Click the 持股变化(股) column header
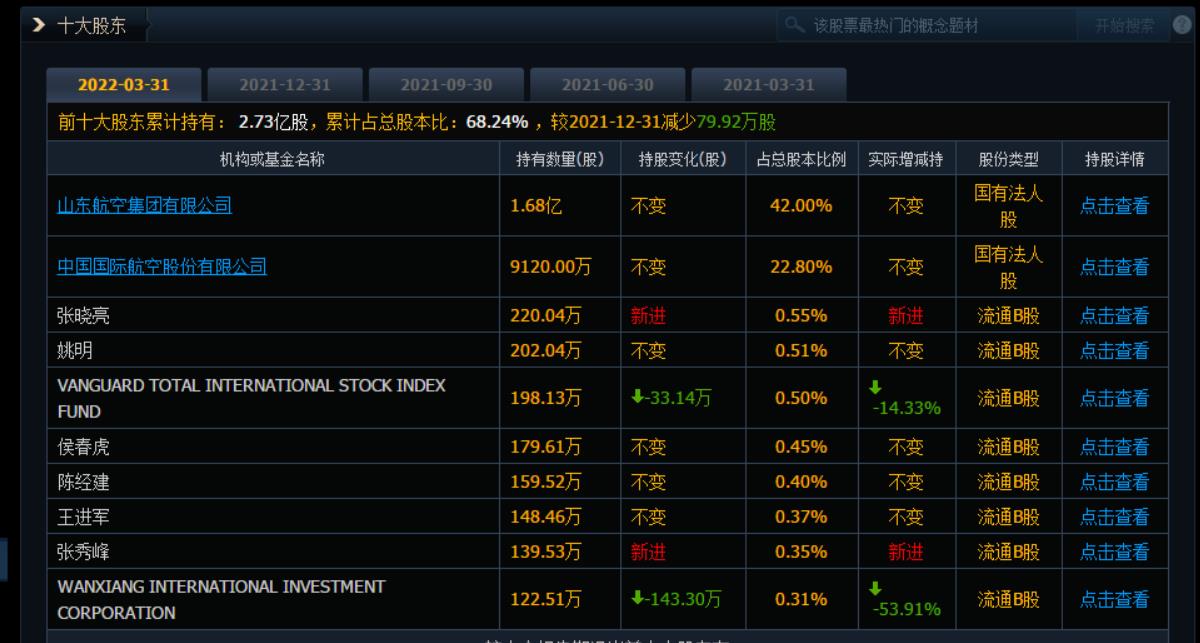The image size is (1200, 643). pos(682,159)
